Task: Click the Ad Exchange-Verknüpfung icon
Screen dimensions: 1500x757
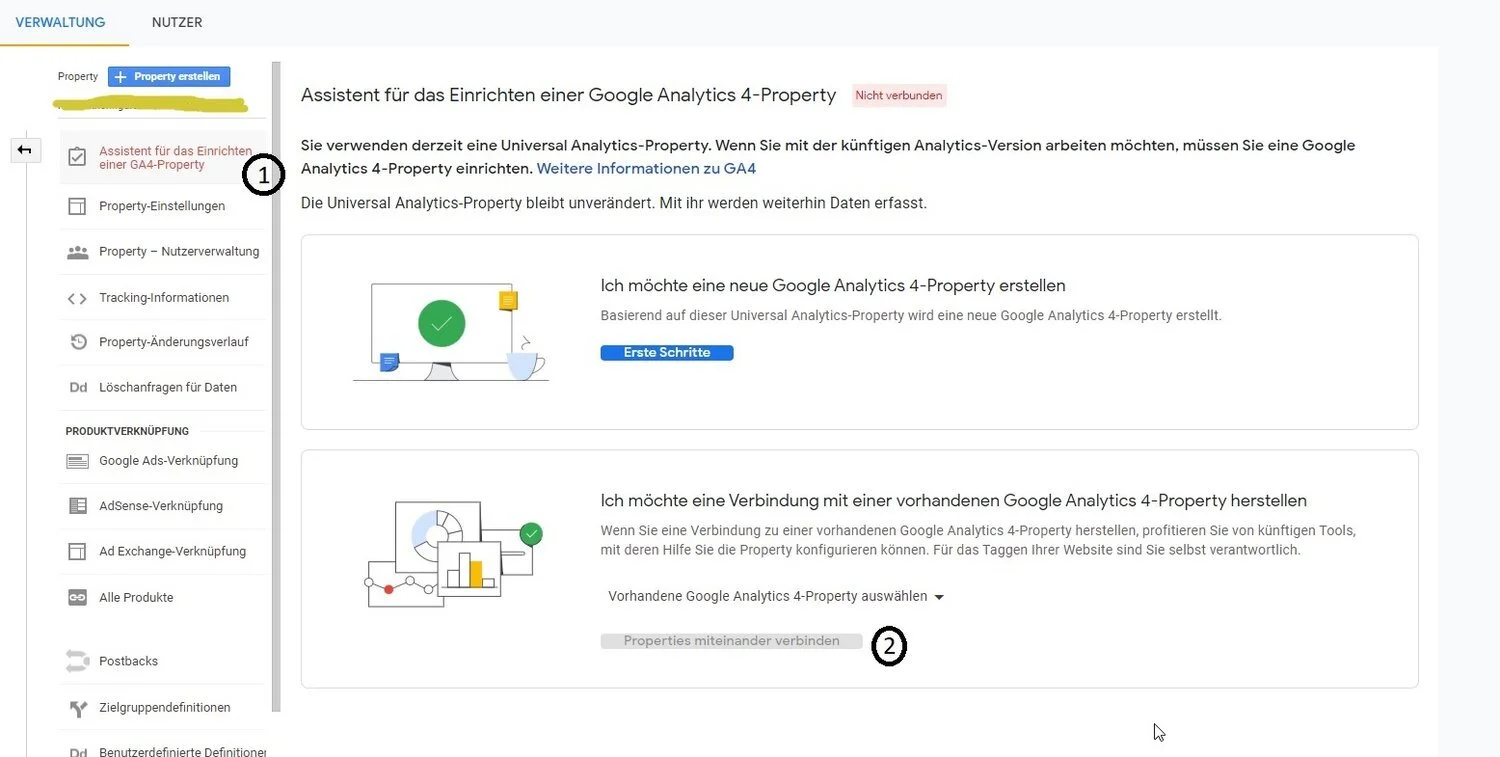Action: point(77,551)
